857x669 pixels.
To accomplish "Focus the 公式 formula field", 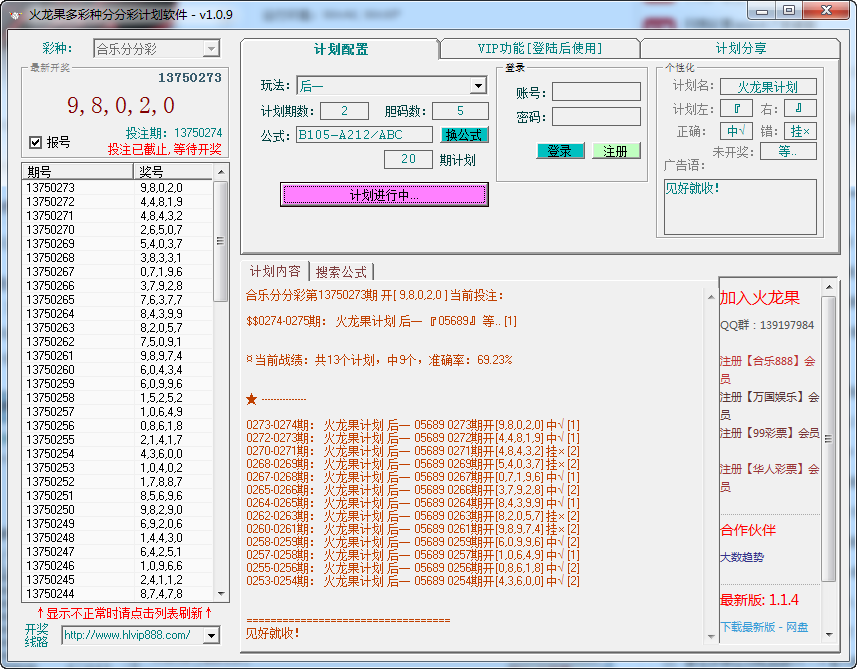I will pos(364,135).
